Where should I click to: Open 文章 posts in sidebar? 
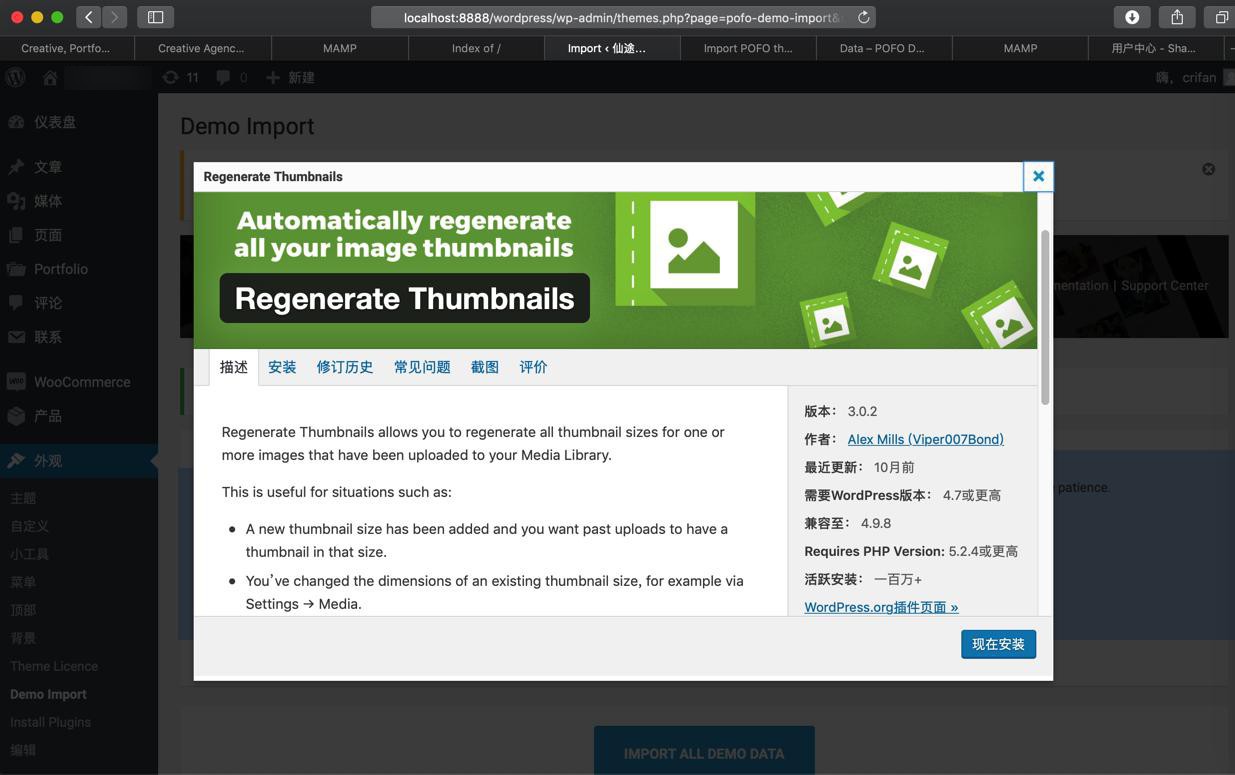pos(79,167)
